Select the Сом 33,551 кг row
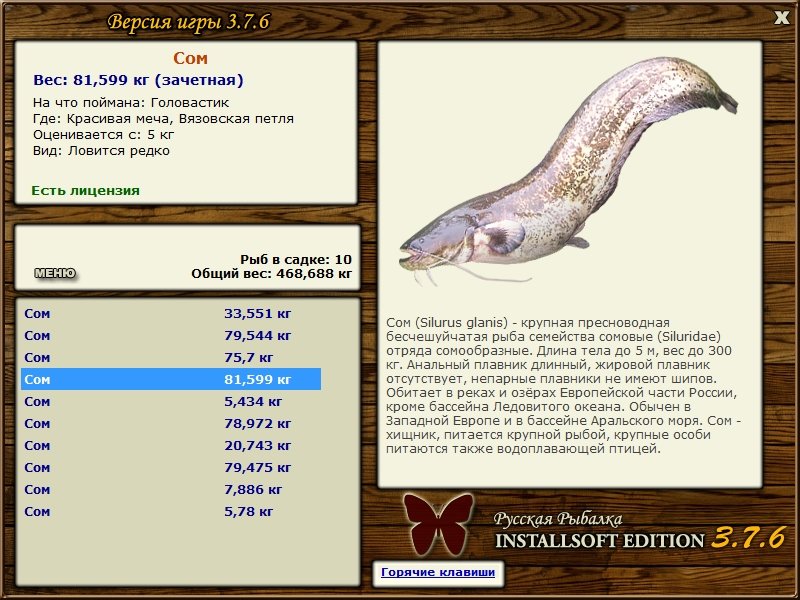800x600 pixels. [x=171, y=313]
